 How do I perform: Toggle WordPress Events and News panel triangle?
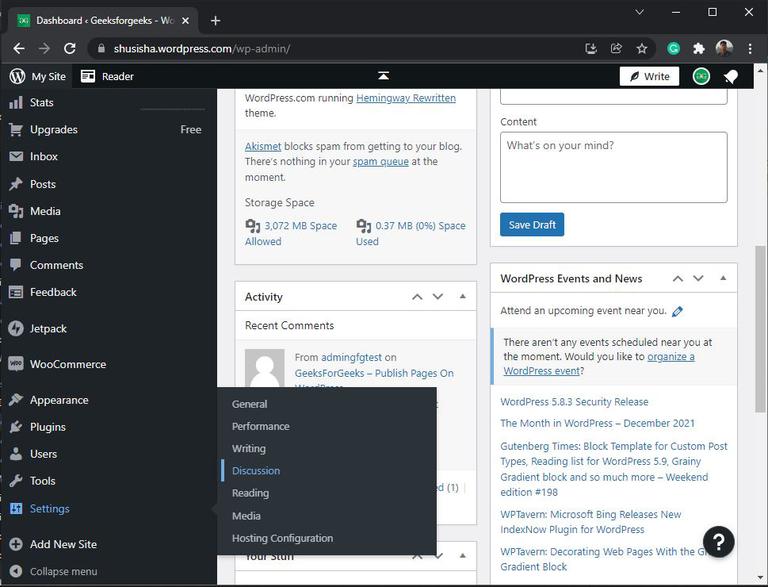723,278
